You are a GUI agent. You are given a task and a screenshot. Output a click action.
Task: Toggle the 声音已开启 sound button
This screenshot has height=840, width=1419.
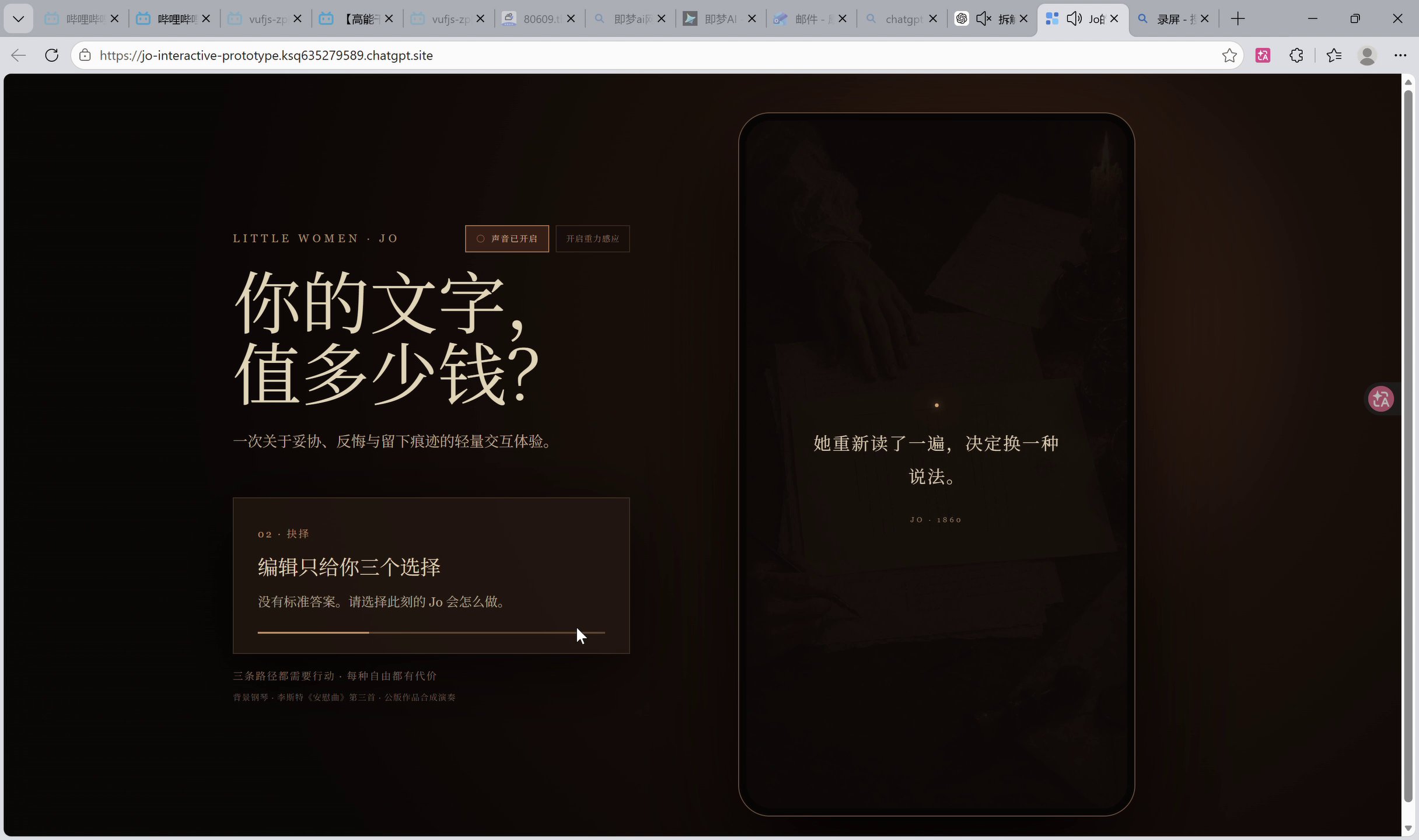pos(506,239)
